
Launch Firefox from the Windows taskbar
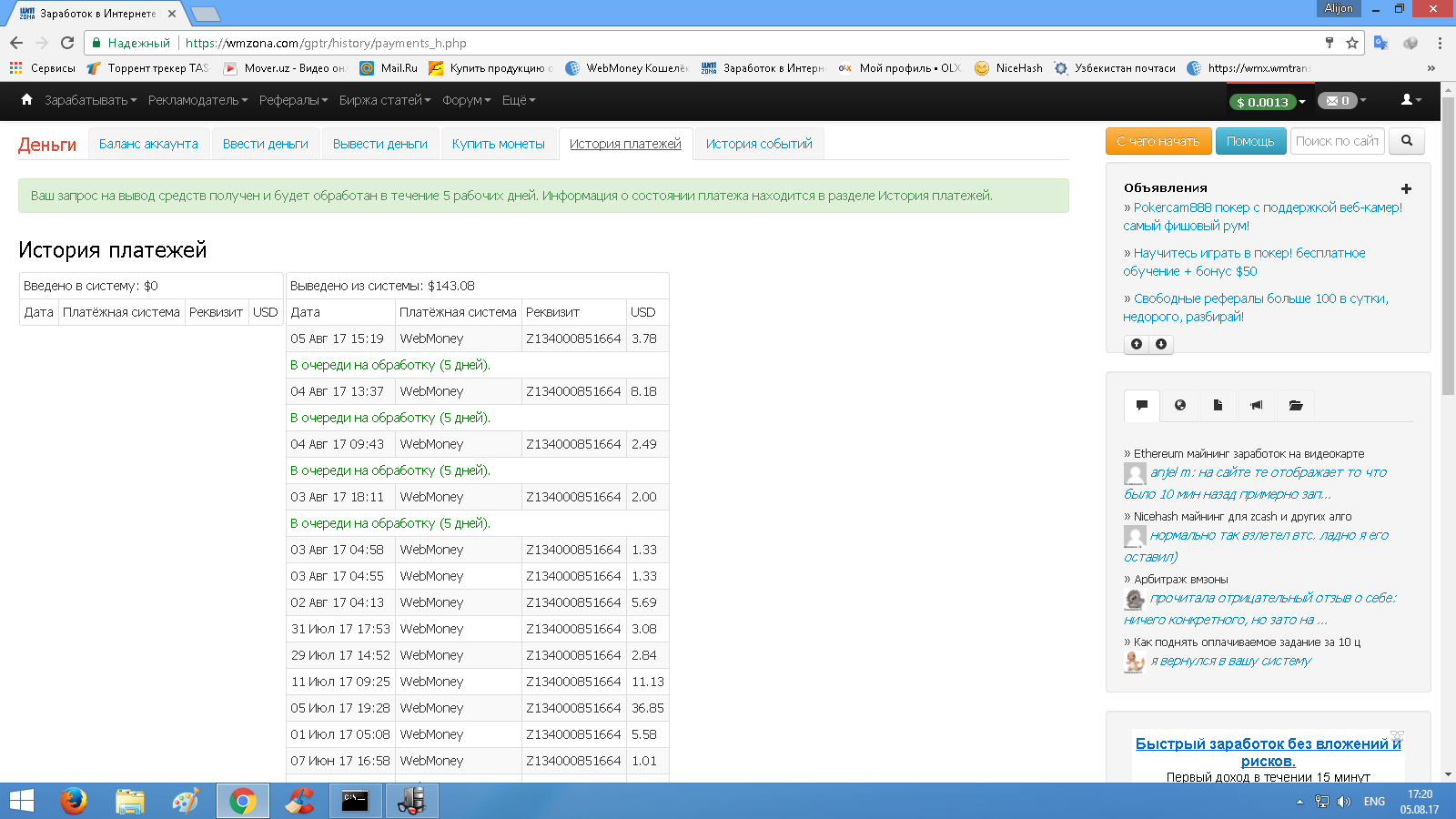pyautogui.click(x=74, y=801)
